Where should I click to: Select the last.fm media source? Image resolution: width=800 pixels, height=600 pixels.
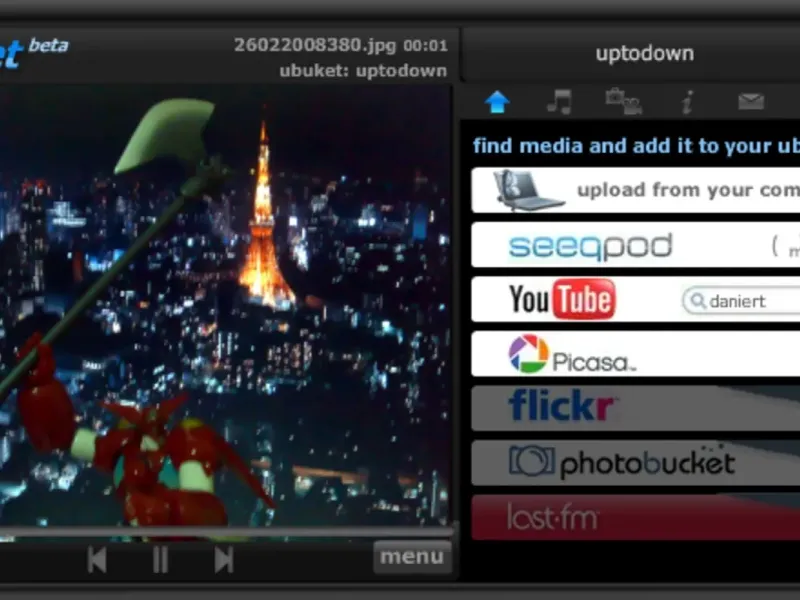636,517
